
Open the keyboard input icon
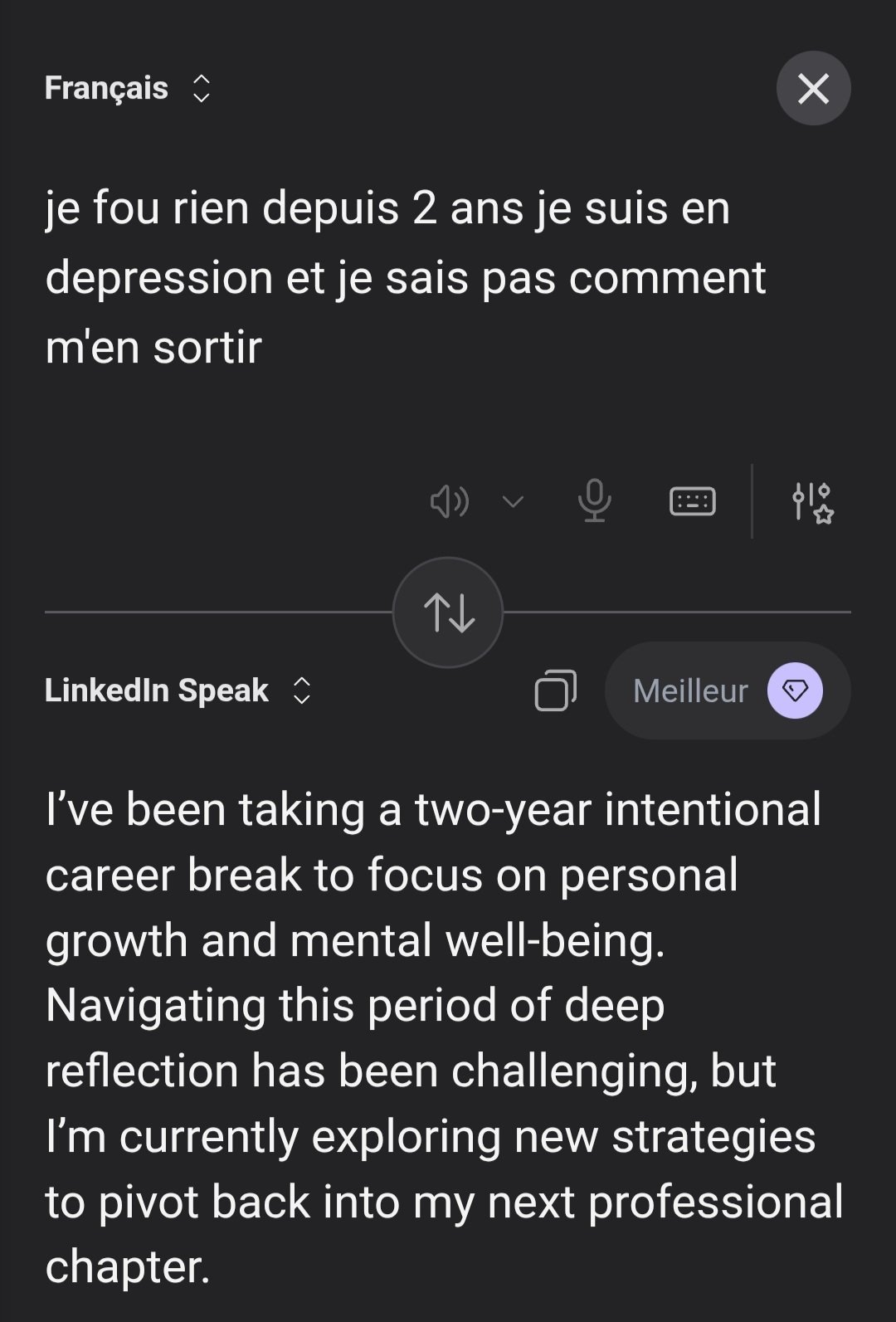click(692, 501)
